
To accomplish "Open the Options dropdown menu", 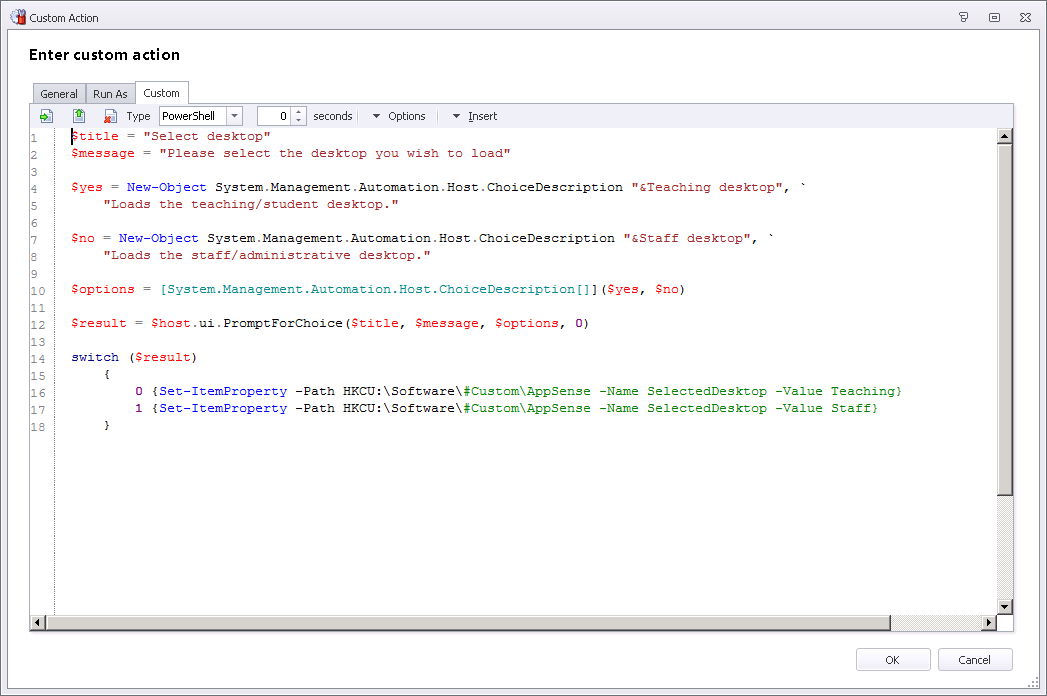I will 399,116.
